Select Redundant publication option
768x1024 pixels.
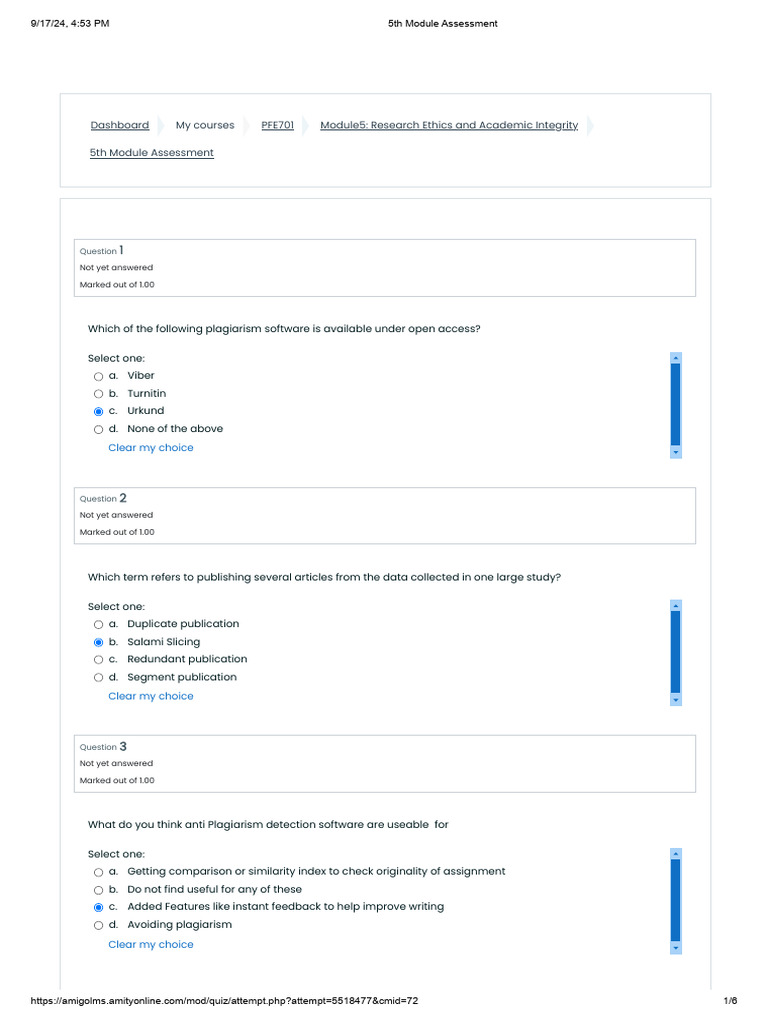coord(99,660)
